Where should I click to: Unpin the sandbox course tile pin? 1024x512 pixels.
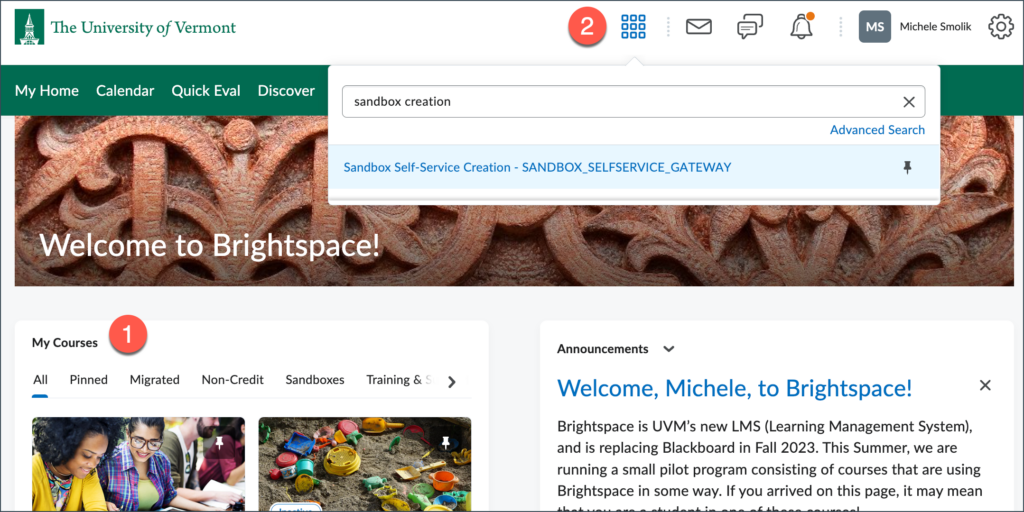click(446, 443)
